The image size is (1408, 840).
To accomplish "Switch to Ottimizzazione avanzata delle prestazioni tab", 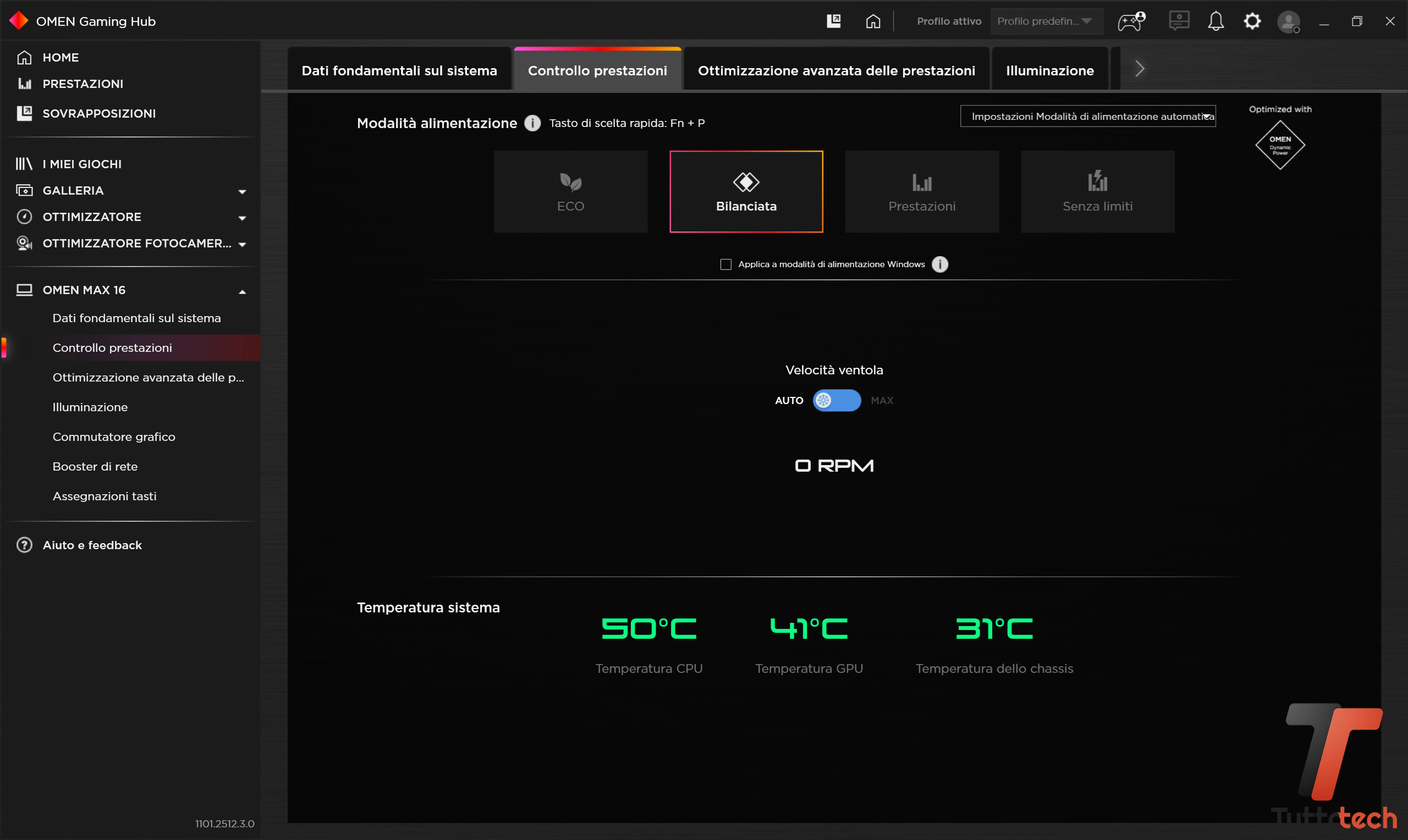I will [836, 70].
